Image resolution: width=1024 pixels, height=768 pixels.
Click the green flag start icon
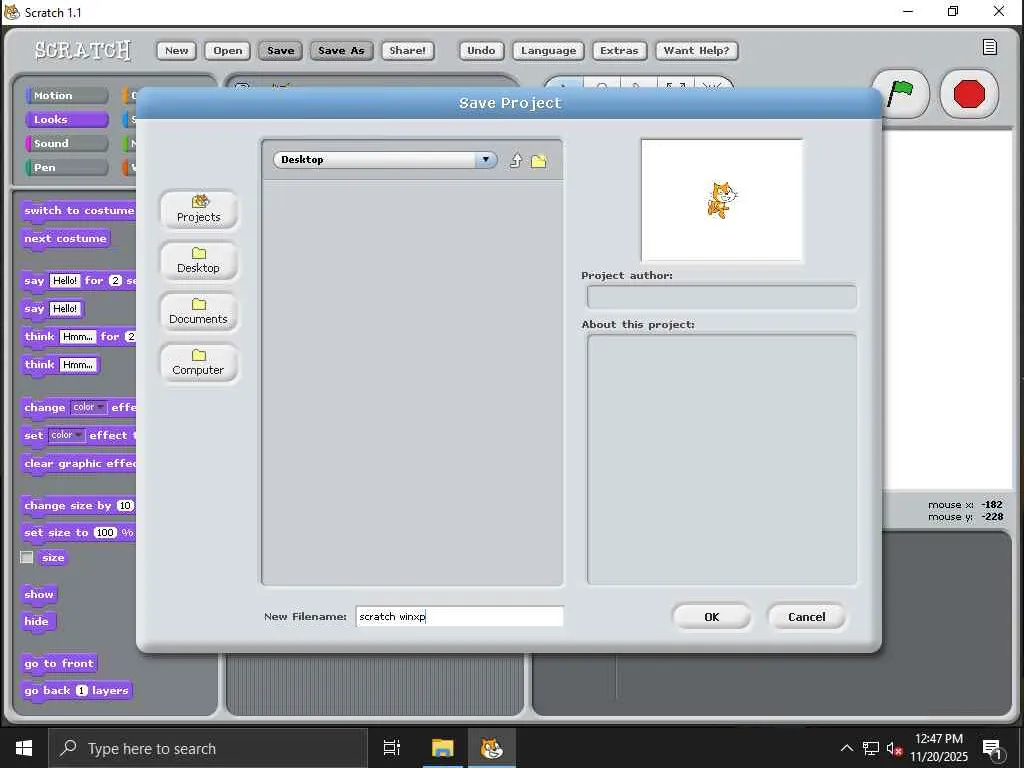[x=901, y=94]
